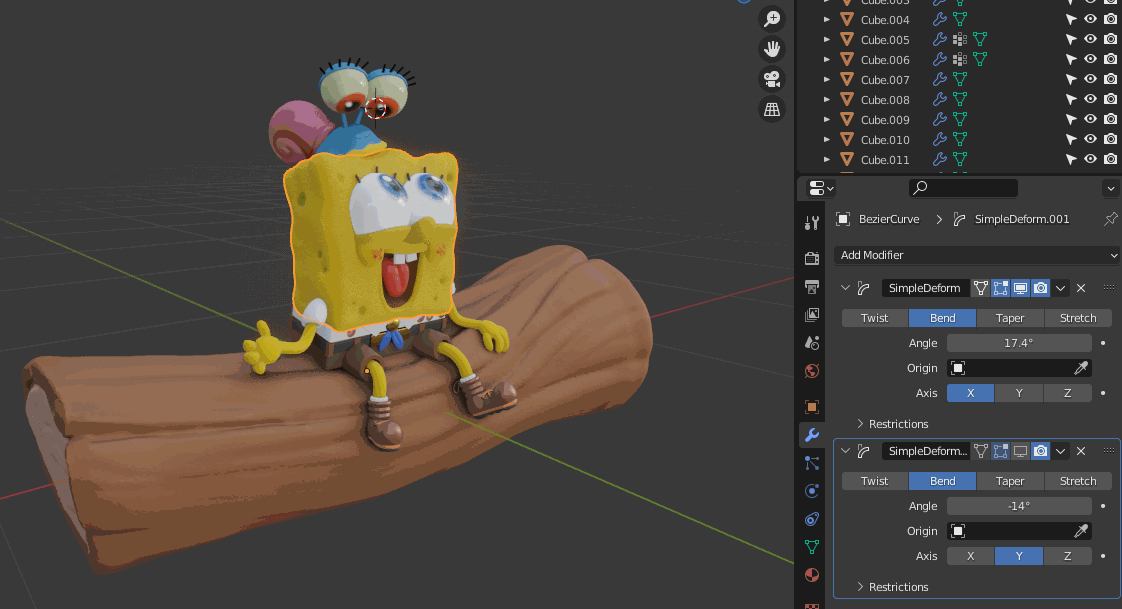Click the wrench modifier icon beside Cube.004
The image size is (1122, 609).
(939, 19)
